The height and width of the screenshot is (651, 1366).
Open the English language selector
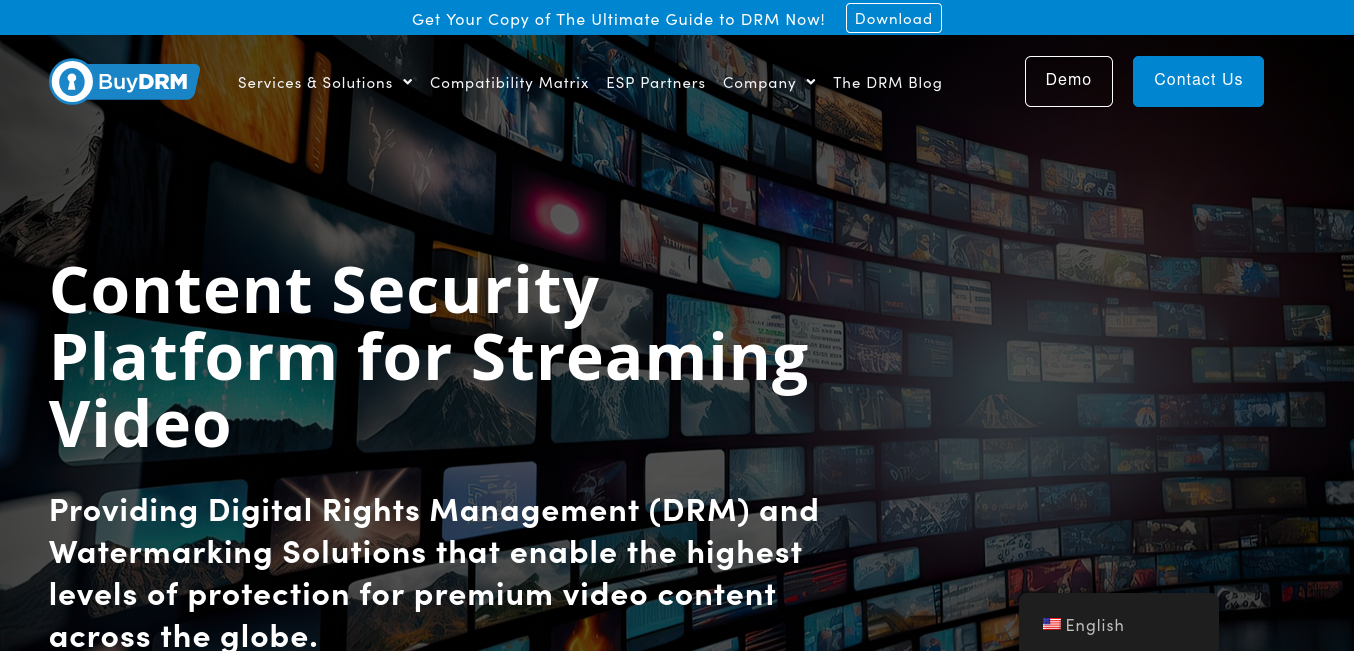point(1118,625)
